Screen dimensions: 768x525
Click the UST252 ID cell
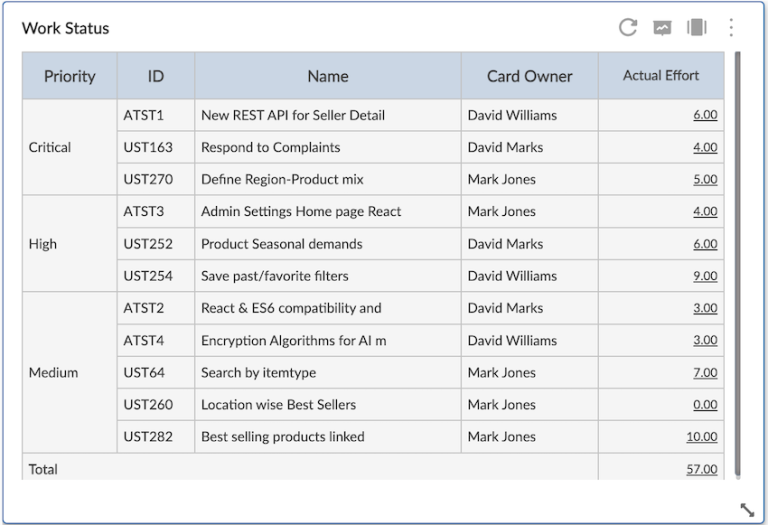[156, 243]
